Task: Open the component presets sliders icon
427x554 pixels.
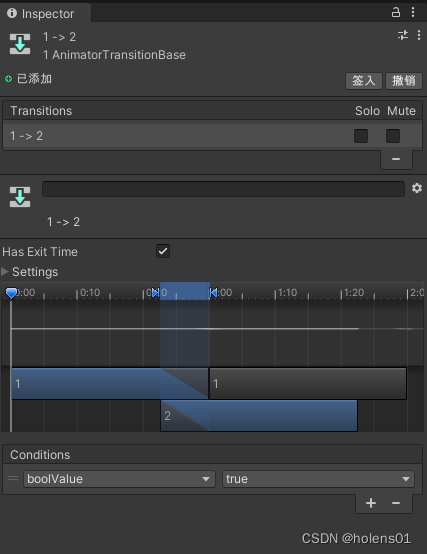Action: (x=403, y=35)
